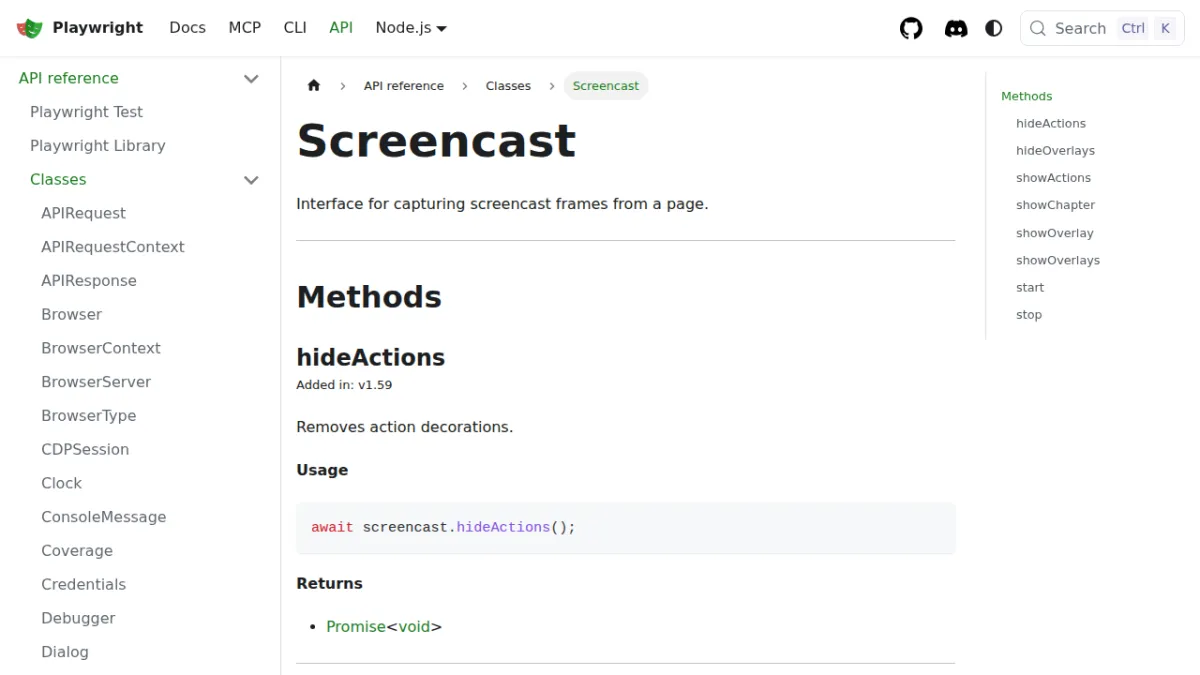The width and height of the screenshot is (1200, 675).
Task: Open CDPSession class page
Action: point(85,450)
